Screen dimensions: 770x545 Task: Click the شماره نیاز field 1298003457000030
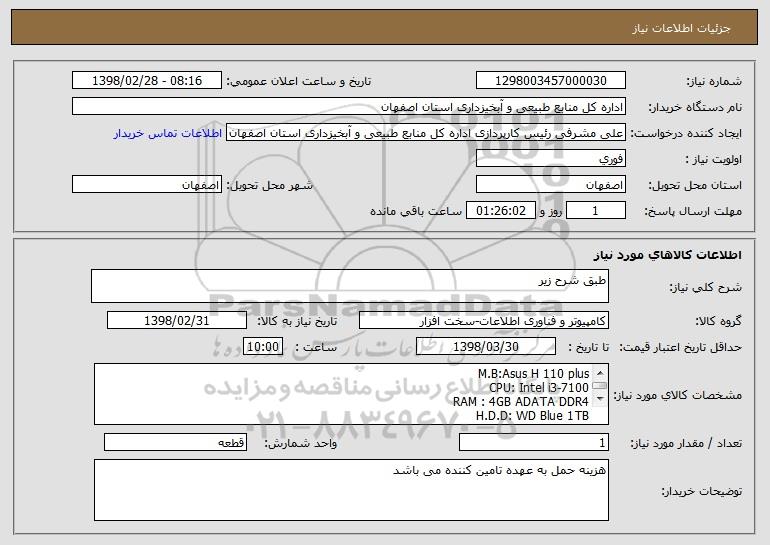pyautogui.click(x=550, y=81)
